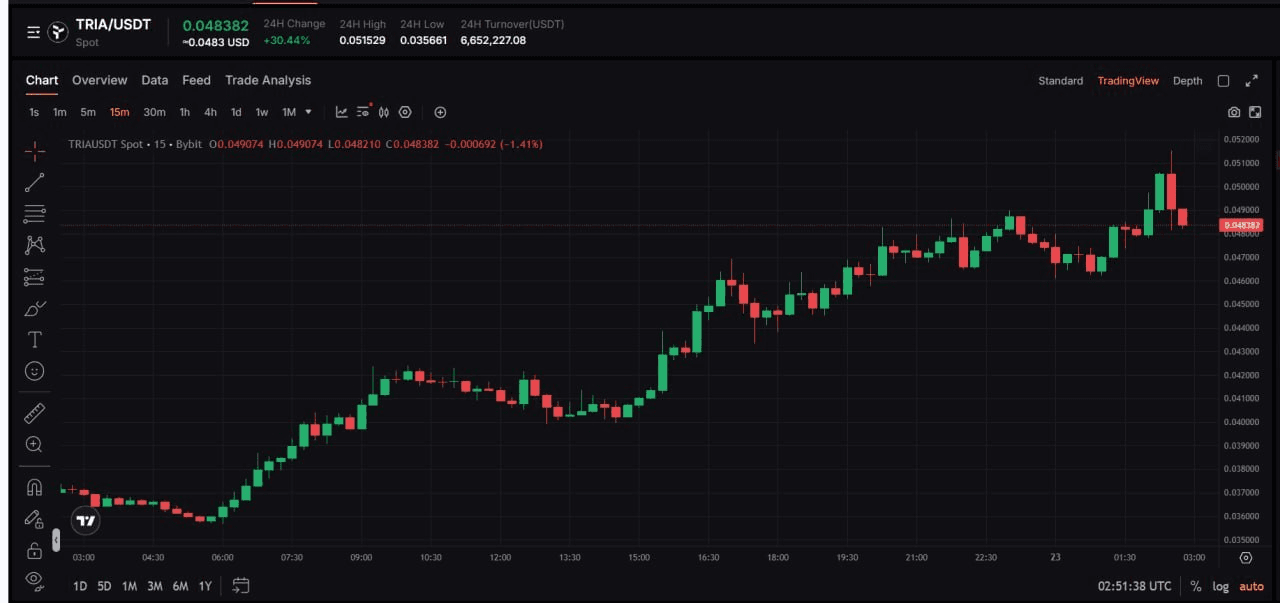Image resolution: width=1280 pixels, height=603 pixels.
Task: Set the chart interval to 4h
Action: (210, 112)
